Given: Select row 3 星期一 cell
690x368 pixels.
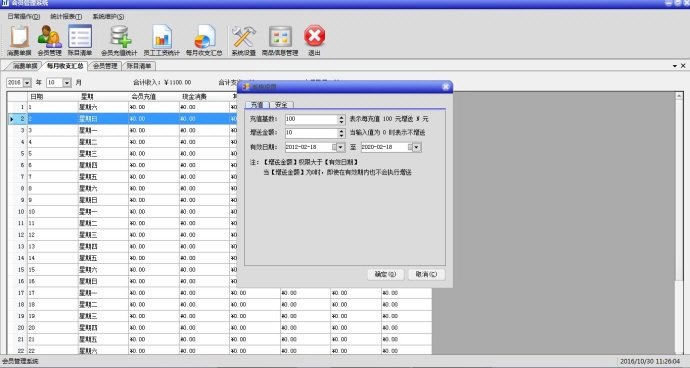Looking at the screenshot, I should click(103, 130).
